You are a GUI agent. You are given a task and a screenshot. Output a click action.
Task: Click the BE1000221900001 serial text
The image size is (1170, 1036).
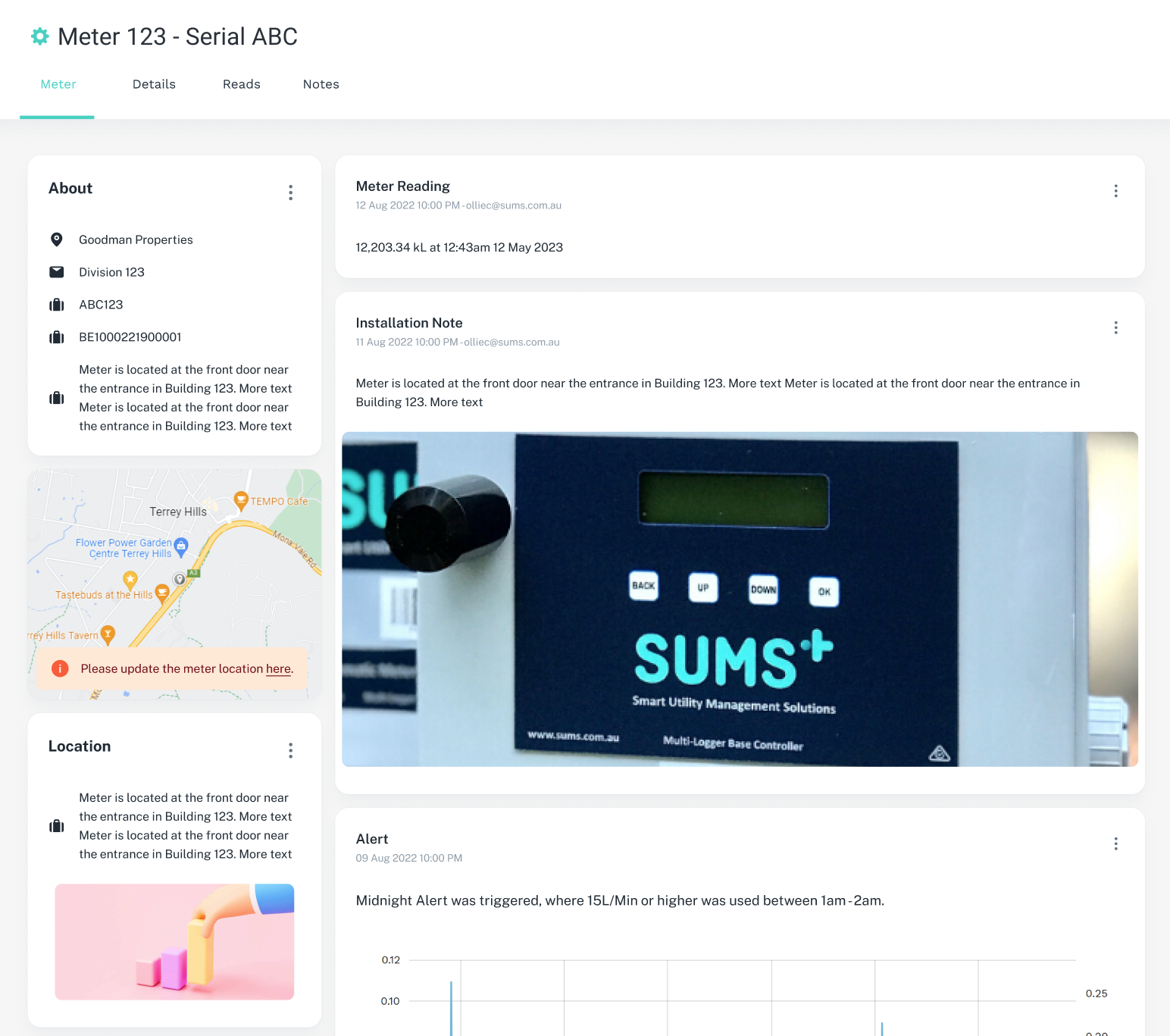coord(130,337)
